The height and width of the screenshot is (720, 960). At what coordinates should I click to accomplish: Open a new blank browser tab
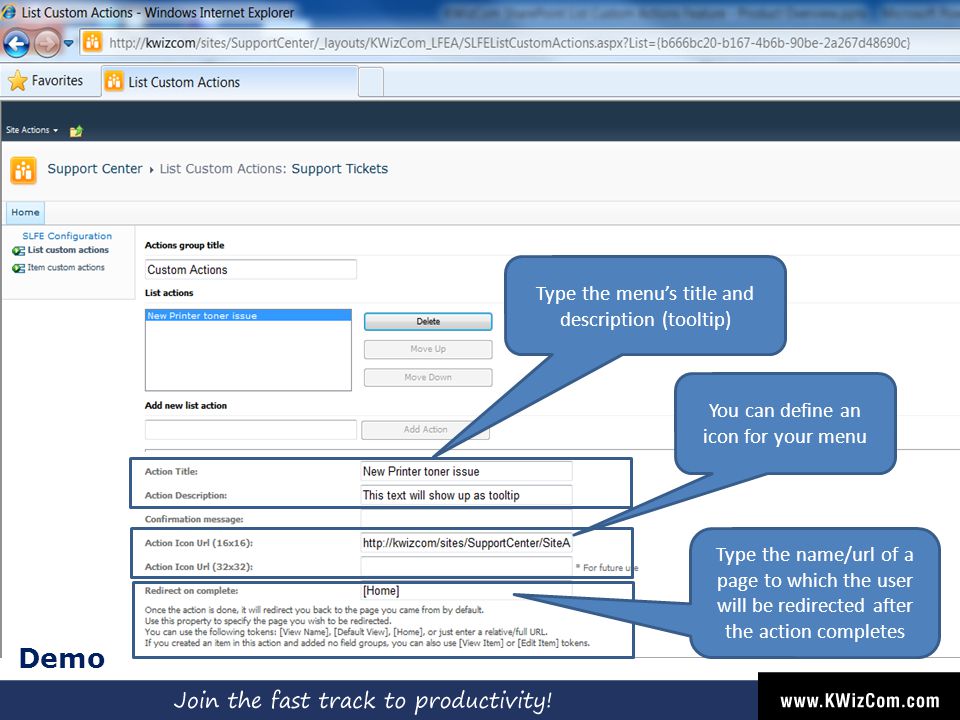(x=371, y=82)
